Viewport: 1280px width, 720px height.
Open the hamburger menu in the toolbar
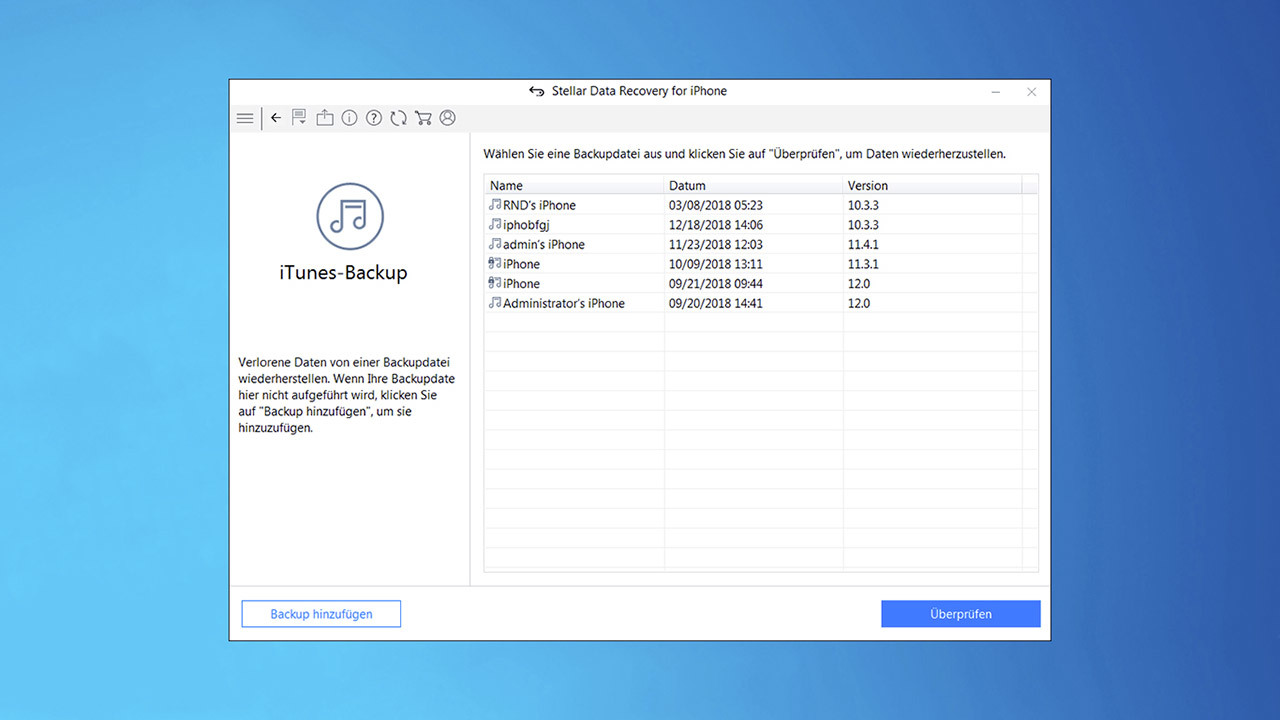[245, 118]
